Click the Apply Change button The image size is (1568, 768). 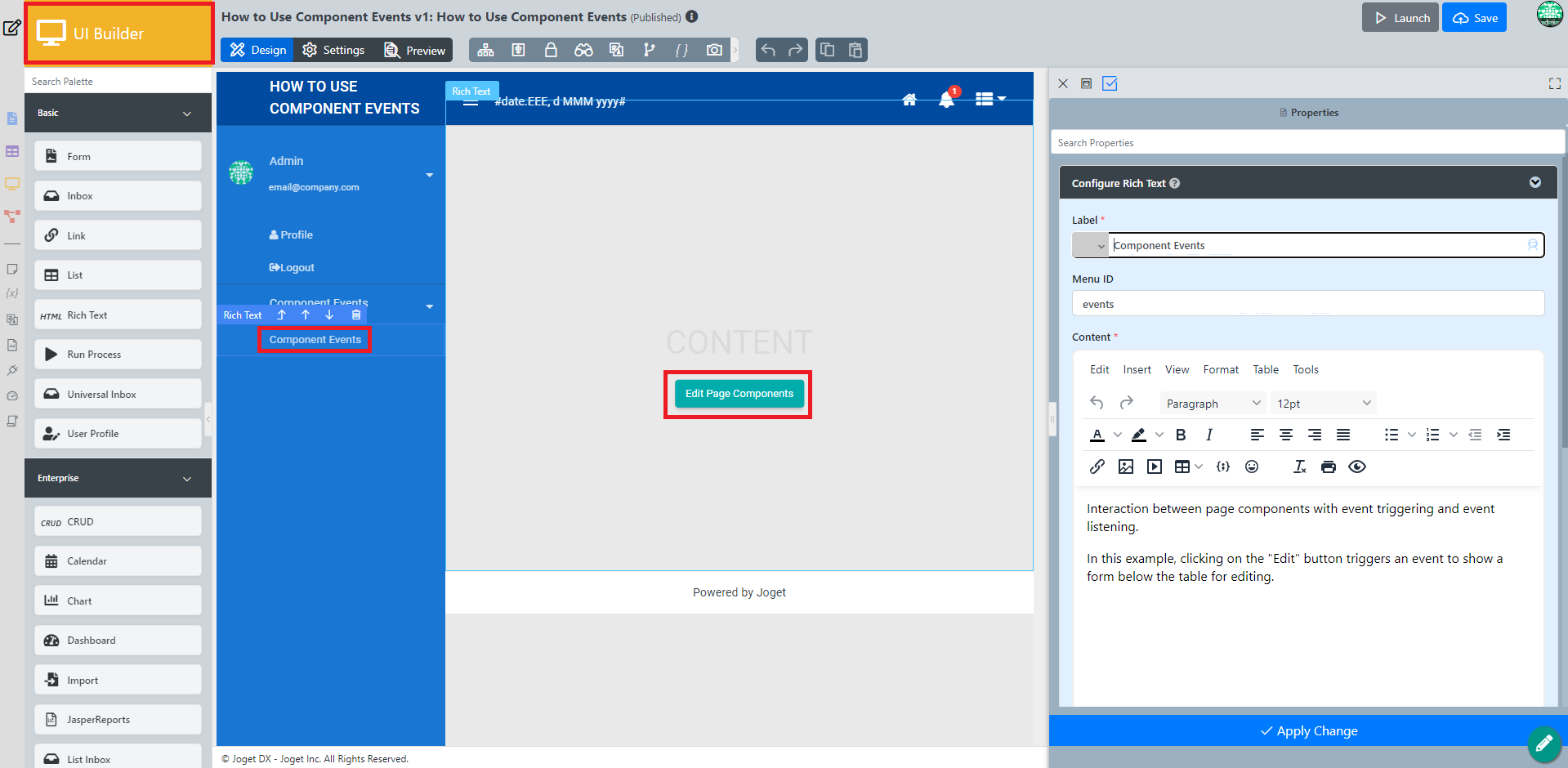click(1308, 730)
